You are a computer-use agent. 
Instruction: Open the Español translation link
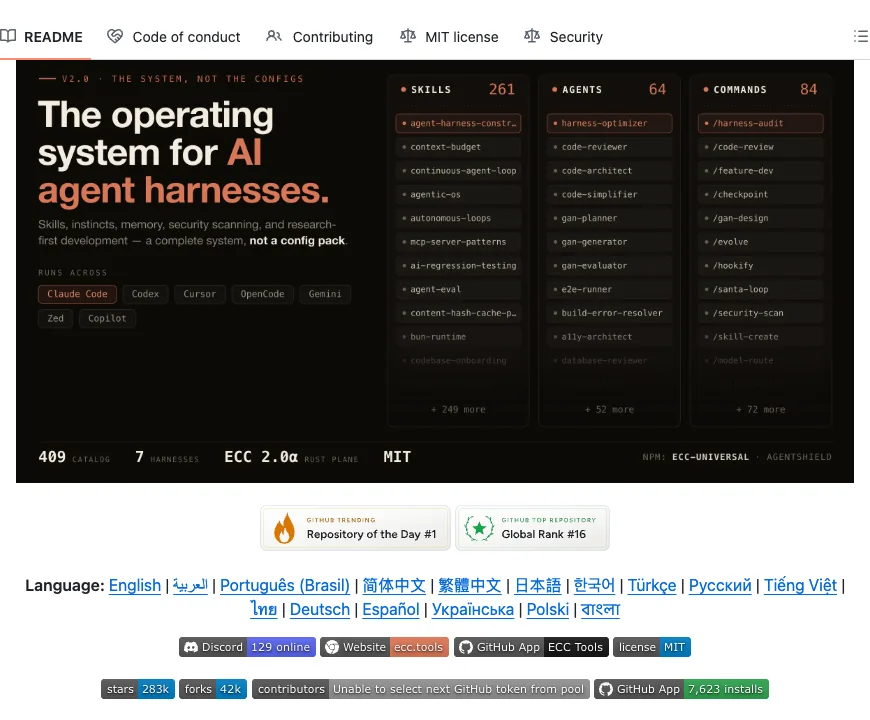pos(391,609)
